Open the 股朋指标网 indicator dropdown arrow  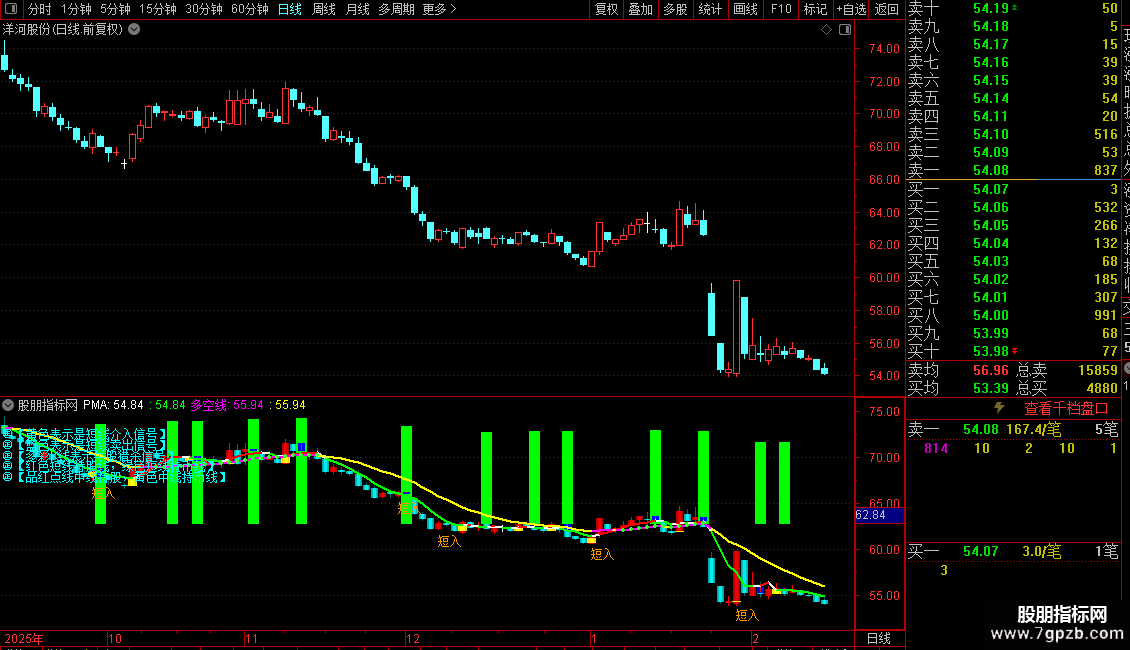(8, 405)
